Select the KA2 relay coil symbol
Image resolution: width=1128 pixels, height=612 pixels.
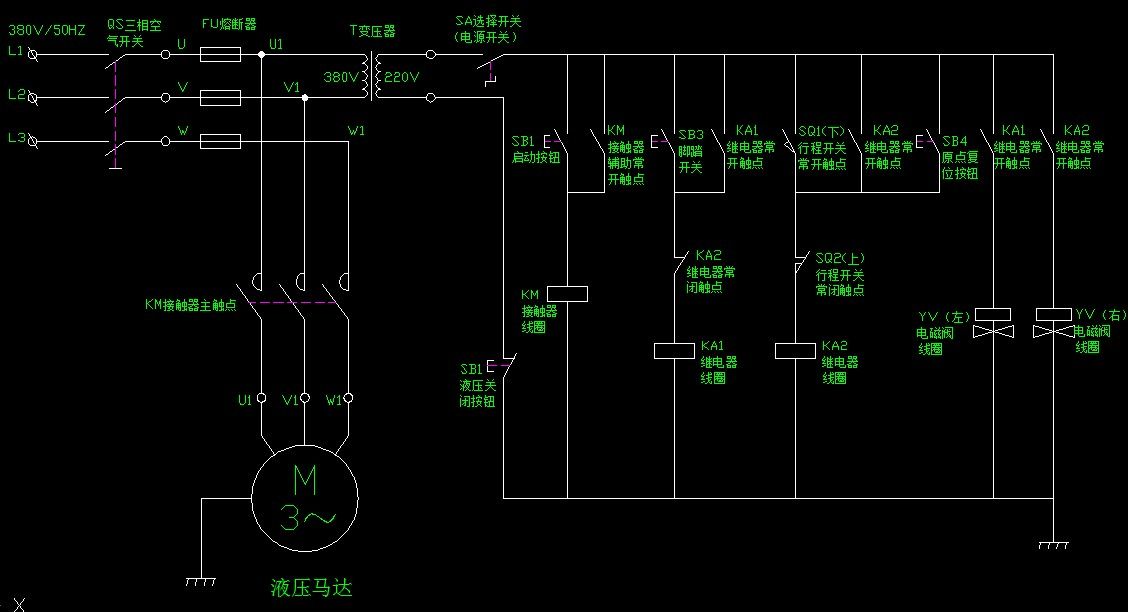[795, 351]
